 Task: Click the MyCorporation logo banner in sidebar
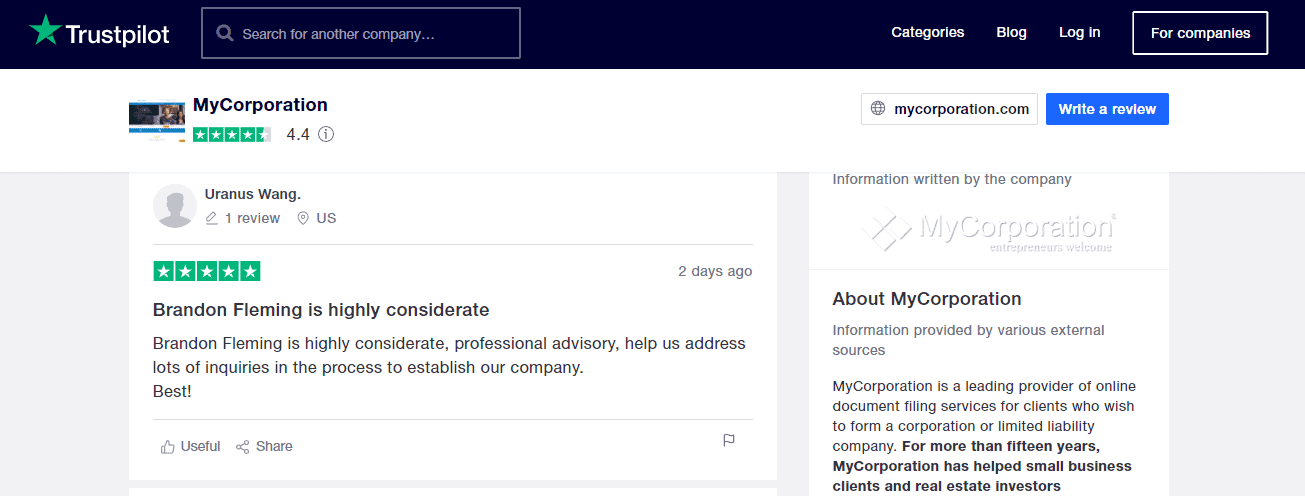(989, 230)
